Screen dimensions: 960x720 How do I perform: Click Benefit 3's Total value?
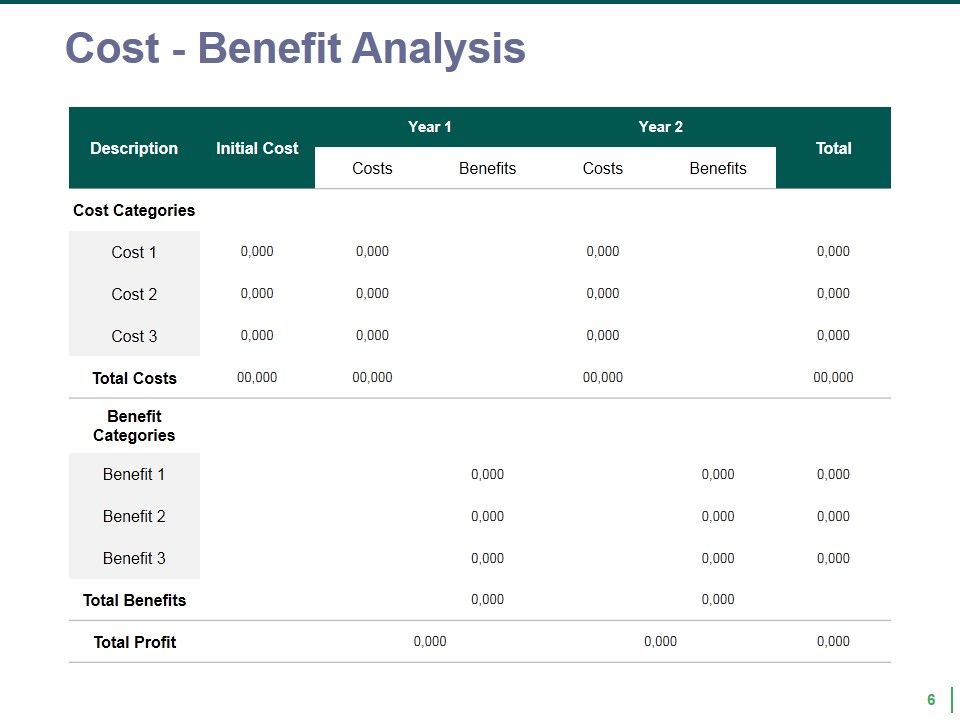tap(833, 558)
